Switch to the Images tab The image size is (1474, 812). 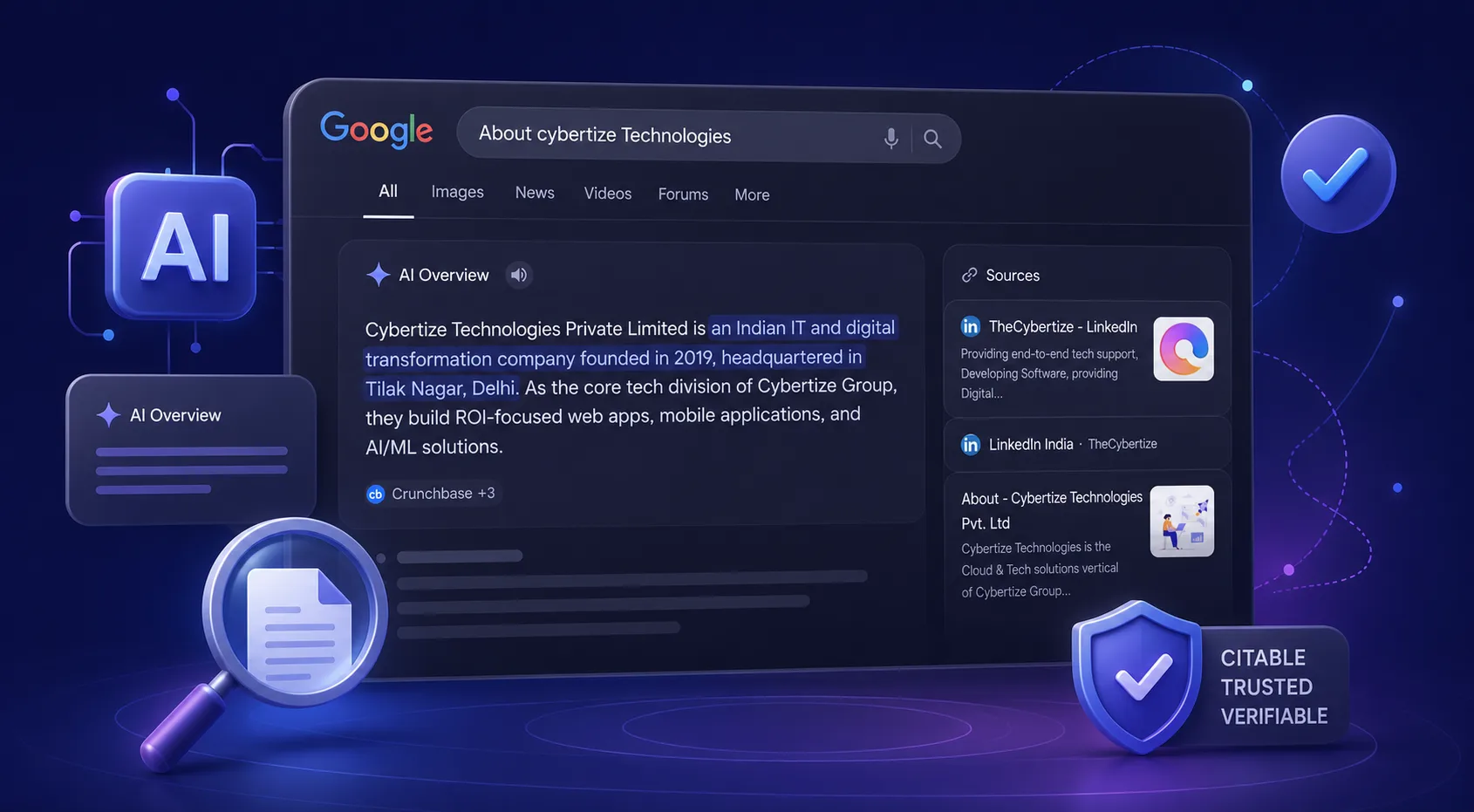tap(457, 192)
